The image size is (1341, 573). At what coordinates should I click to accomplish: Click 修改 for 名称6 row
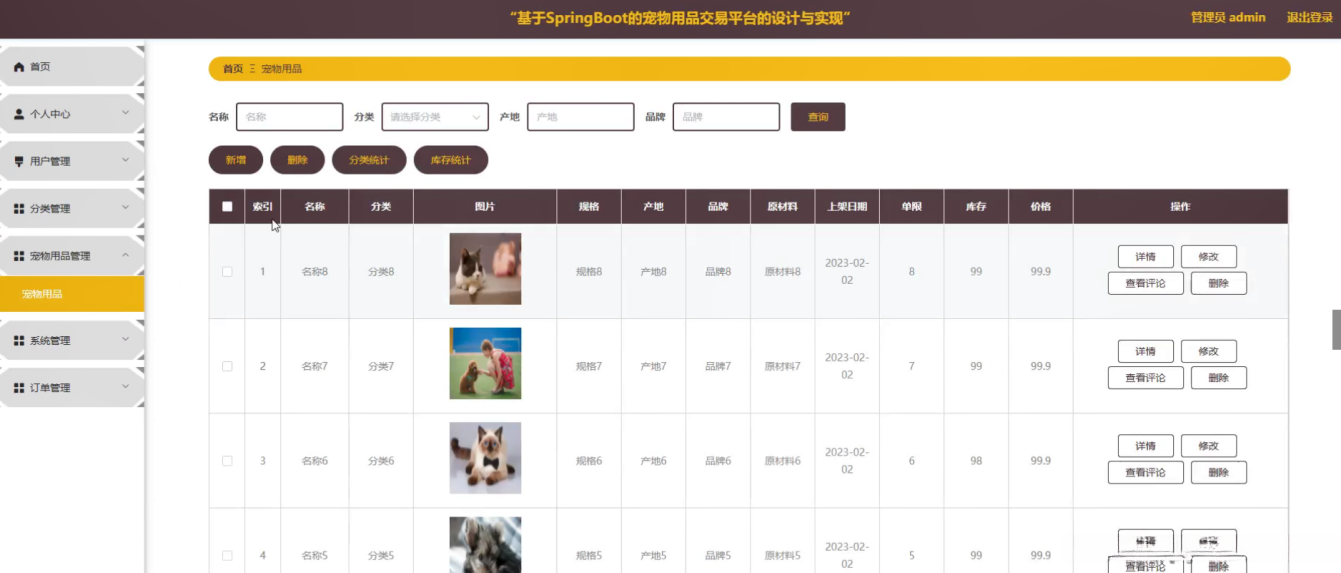[x=1209, y=446]
